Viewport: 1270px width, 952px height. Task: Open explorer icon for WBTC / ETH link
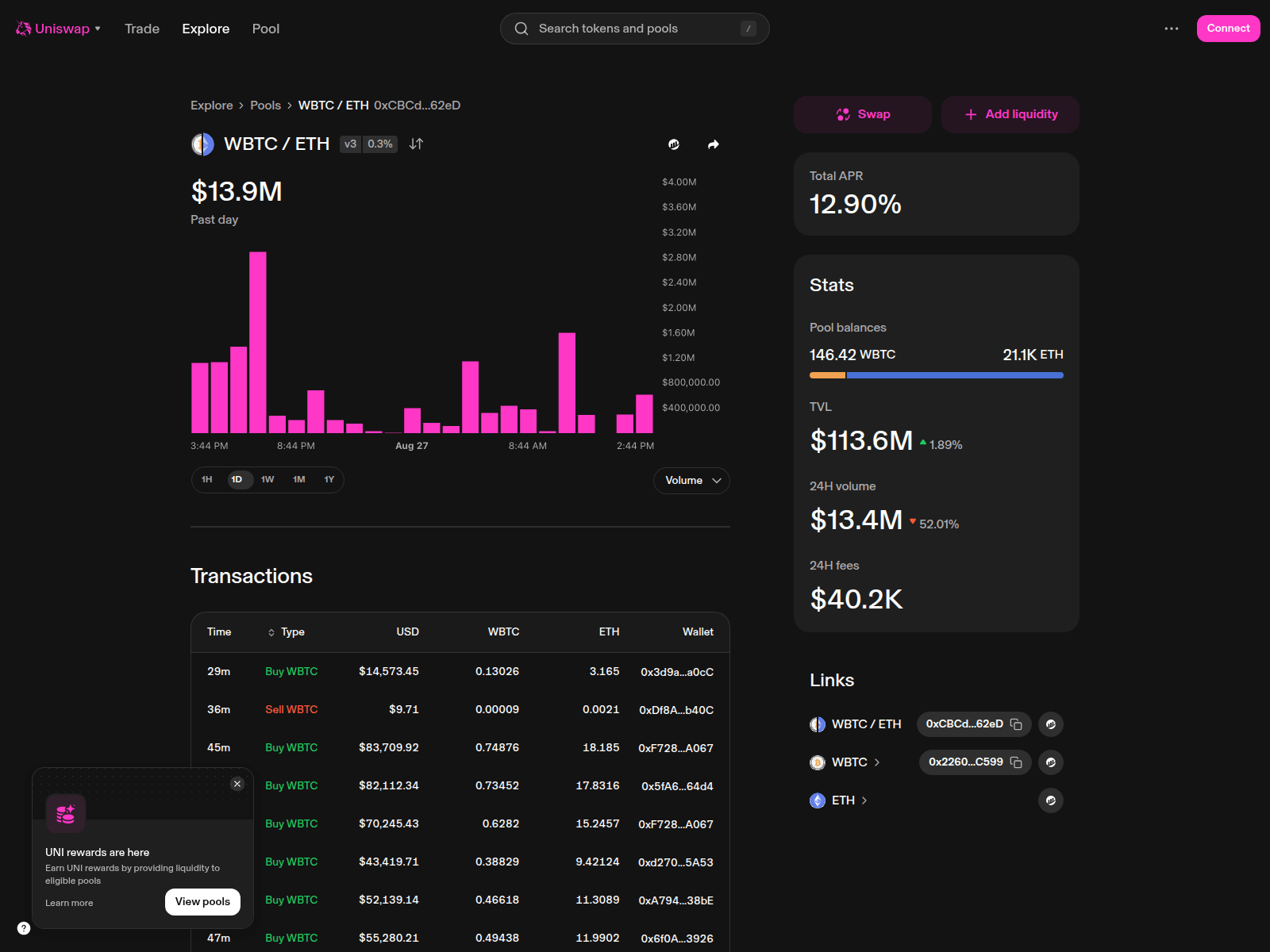(x=1051, y=724)
